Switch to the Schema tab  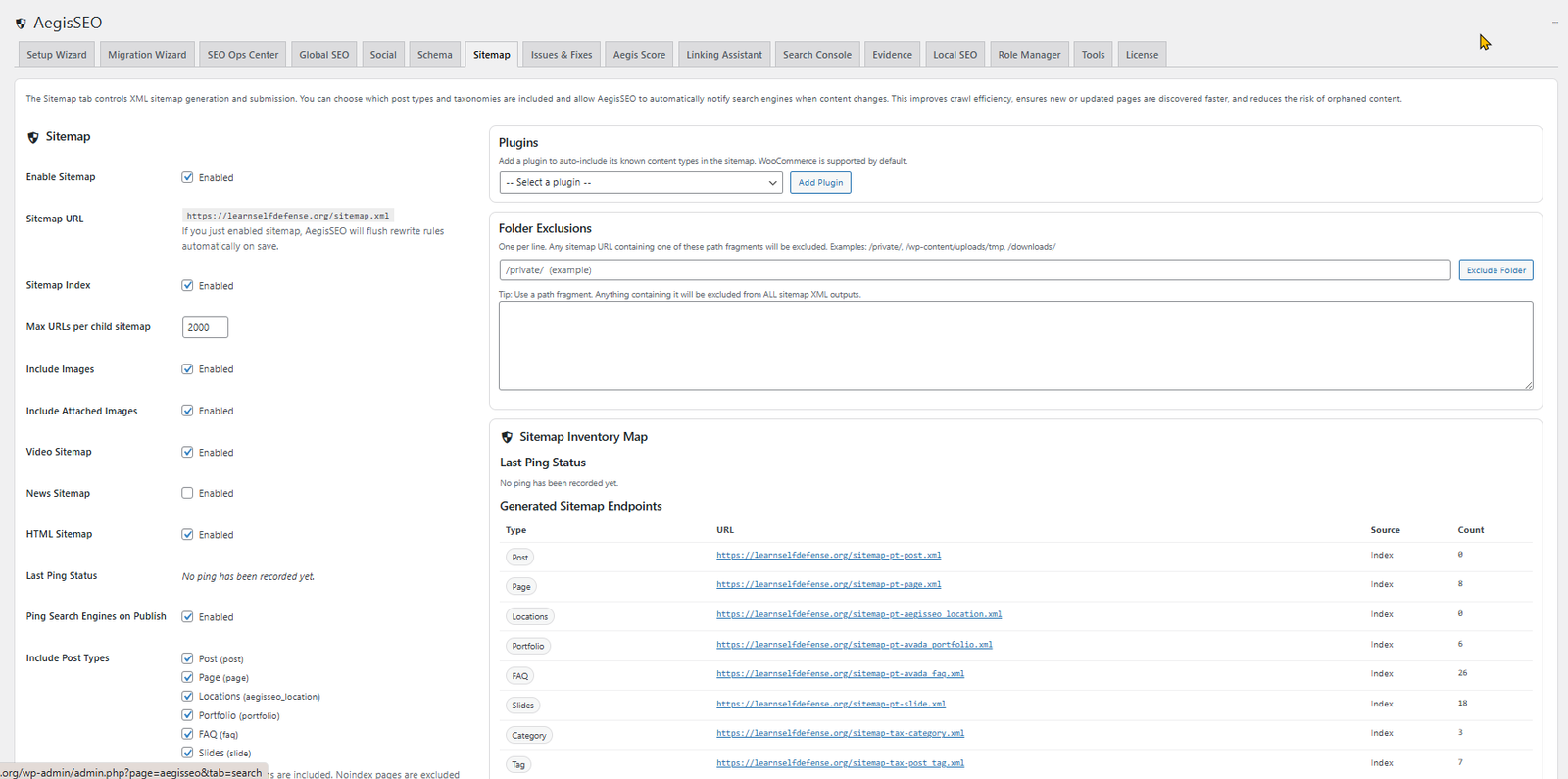click(x=435, y=55)
